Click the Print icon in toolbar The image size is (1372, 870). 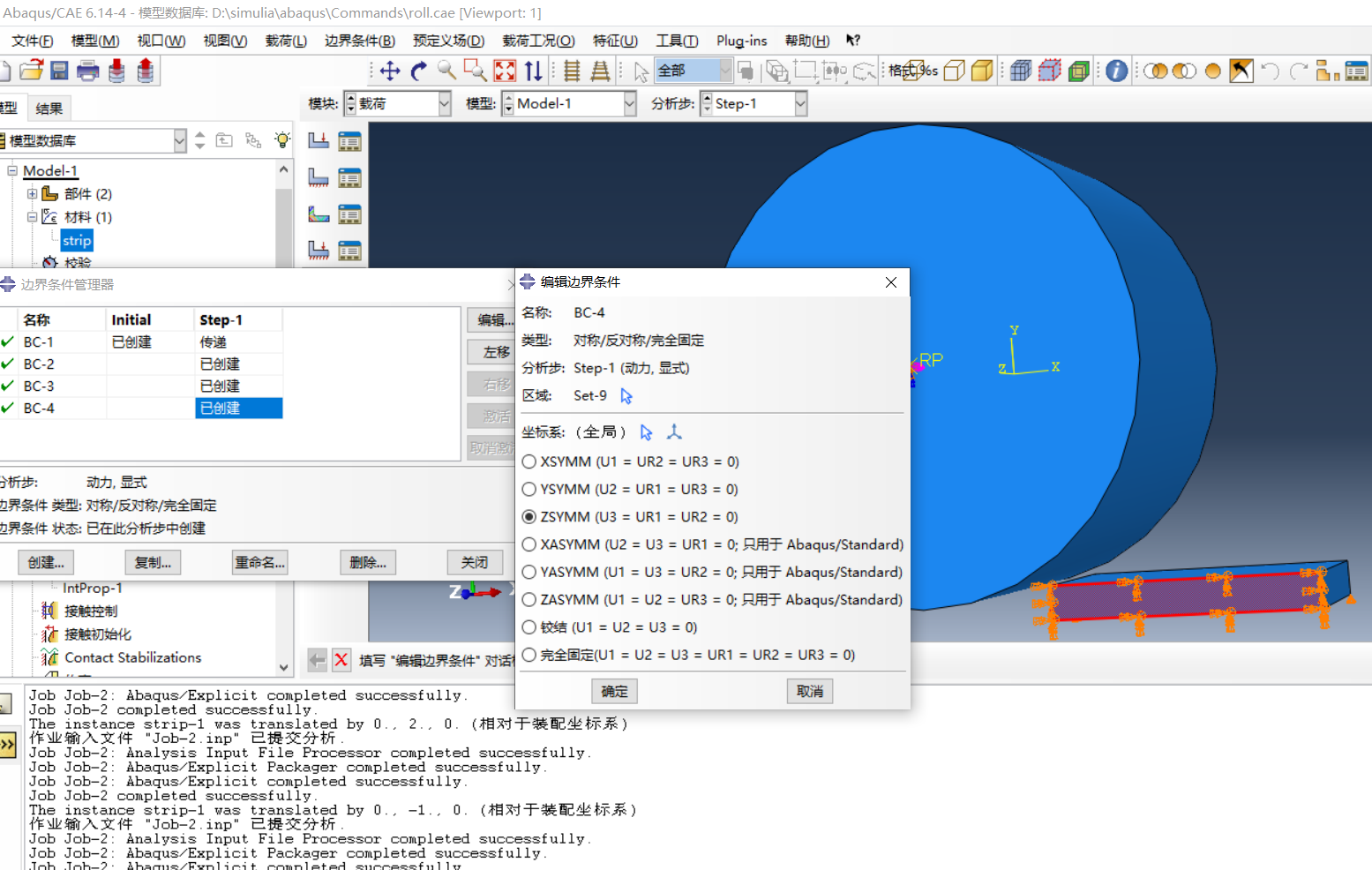87,71
